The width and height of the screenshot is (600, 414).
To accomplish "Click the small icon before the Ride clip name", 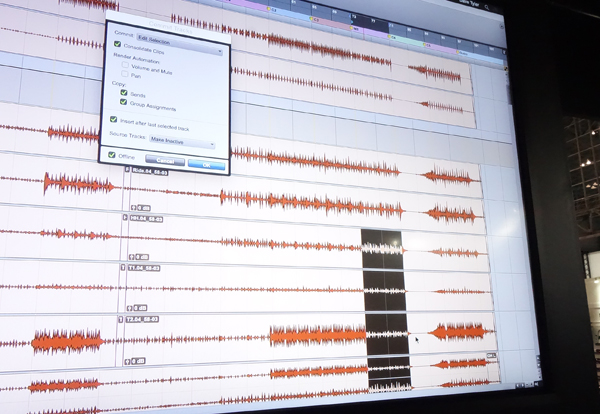I will click(x=127, y=170).
